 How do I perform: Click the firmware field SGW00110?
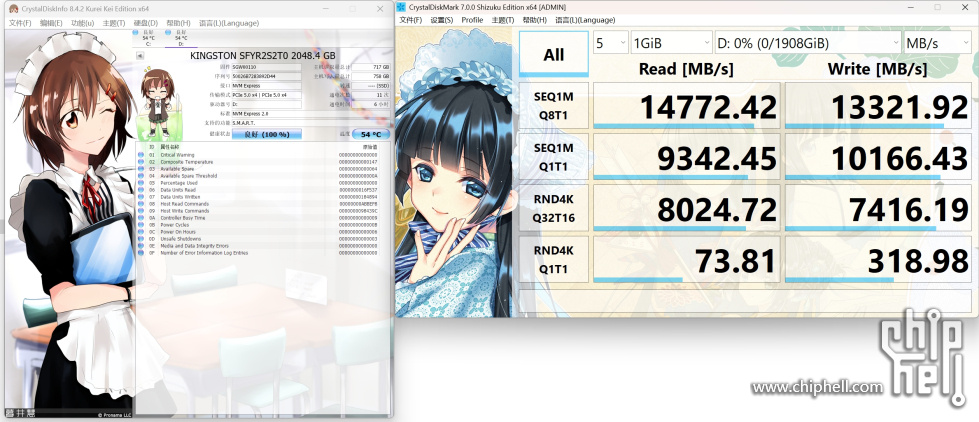(267, 67)
